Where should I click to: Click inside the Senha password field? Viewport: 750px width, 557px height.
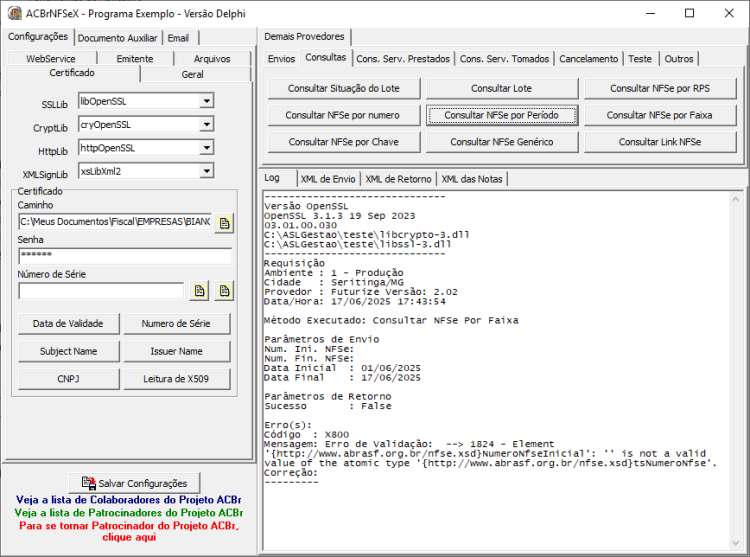coord(125,256)
